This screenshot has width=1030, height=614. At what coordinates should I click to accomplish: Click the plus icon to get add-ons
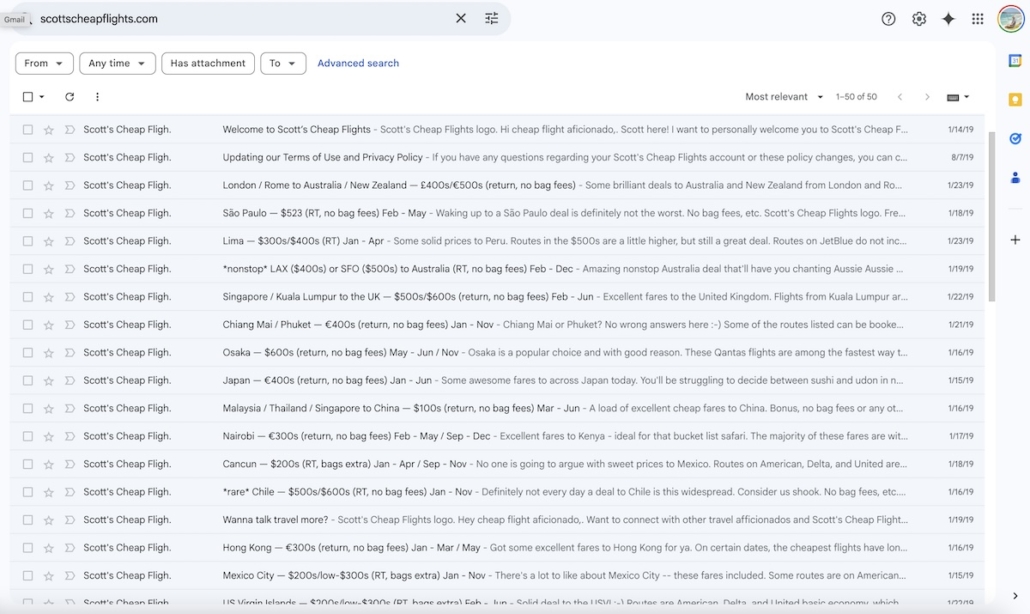tap(1015, 240)
